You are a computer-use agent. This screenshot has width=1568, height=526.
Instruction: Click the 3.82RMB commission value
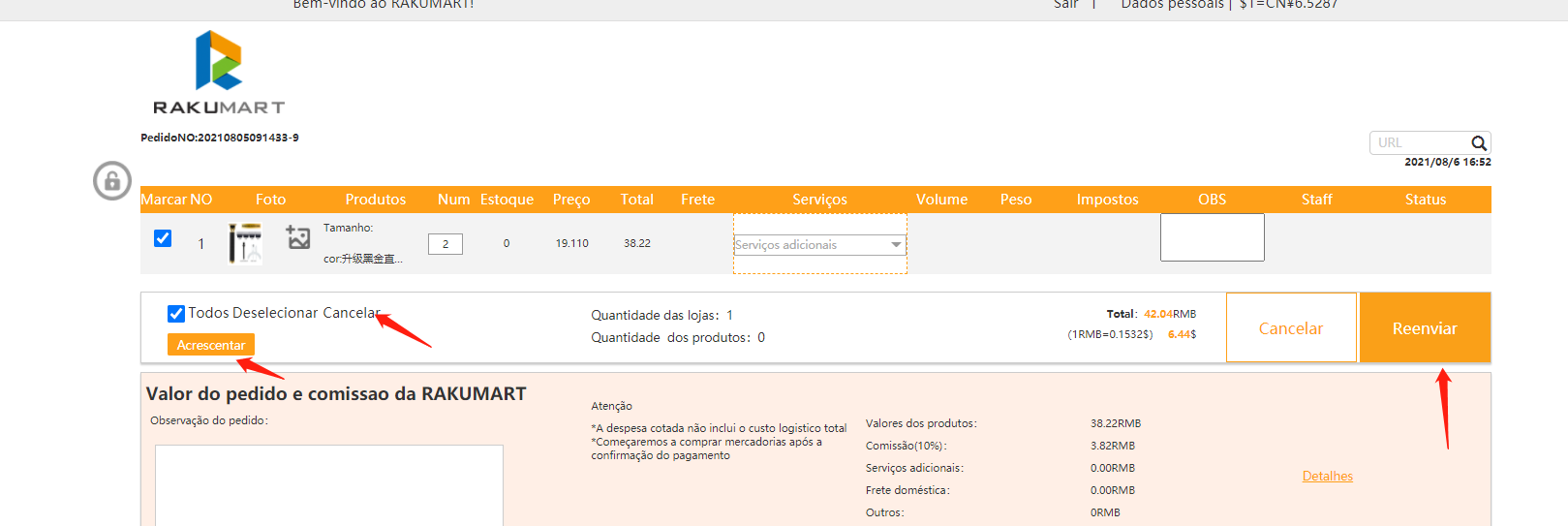1112,446
